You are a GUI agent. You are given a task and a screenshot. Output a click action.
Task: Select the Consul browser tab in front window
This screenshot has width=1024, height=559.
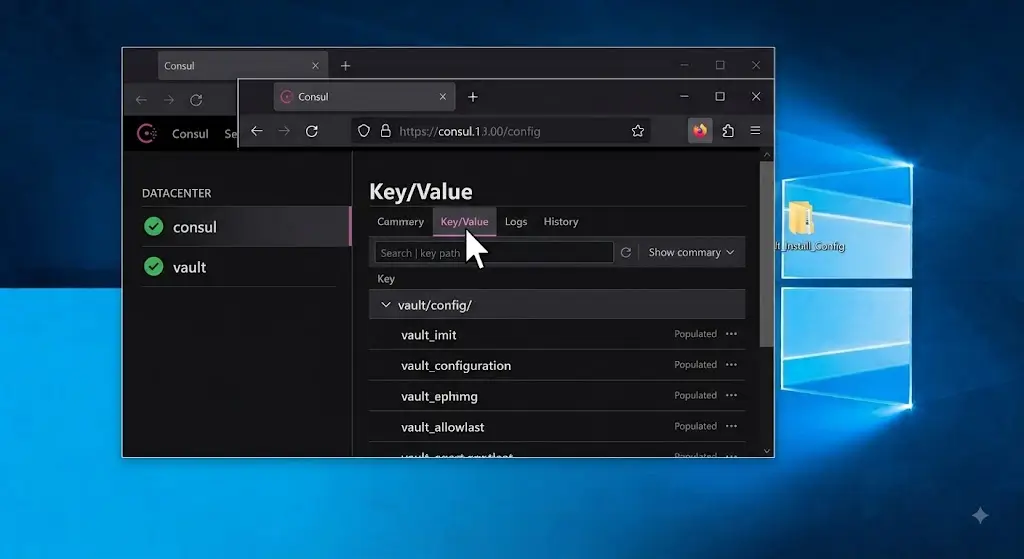tap(364, 97)
